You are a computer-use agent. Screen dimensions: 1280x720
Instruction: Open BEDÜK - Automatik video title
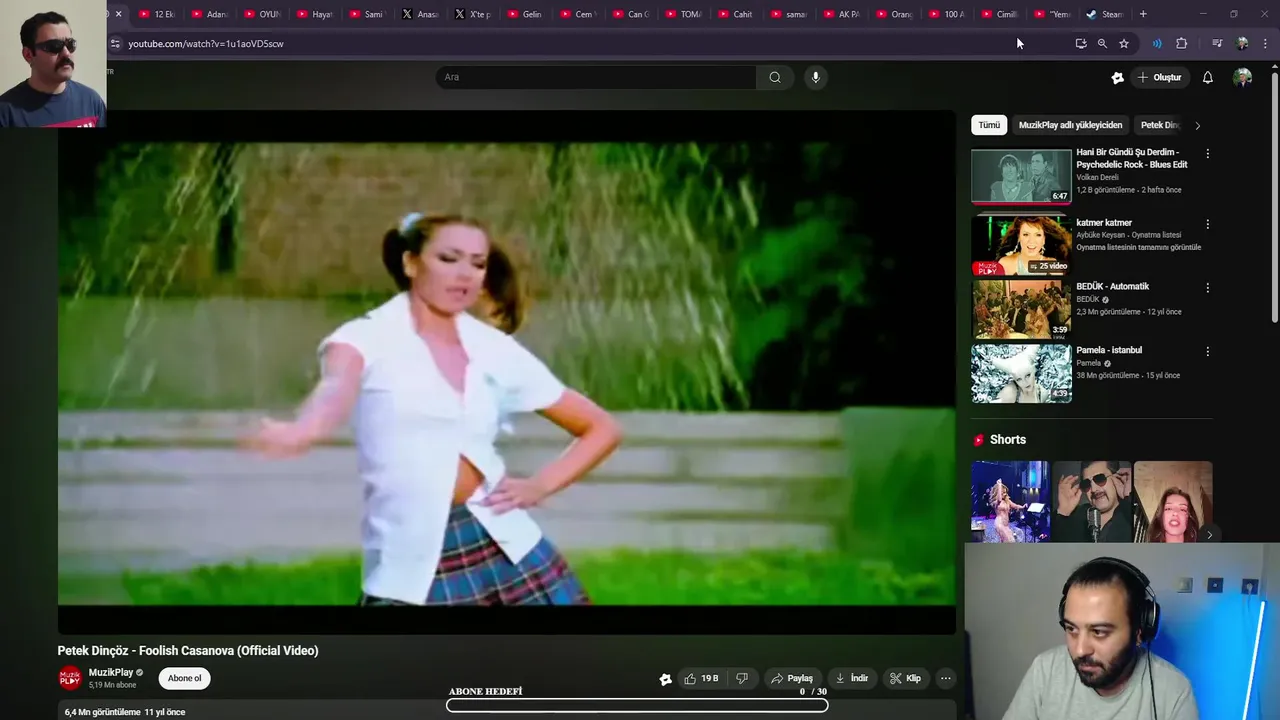1112,286
